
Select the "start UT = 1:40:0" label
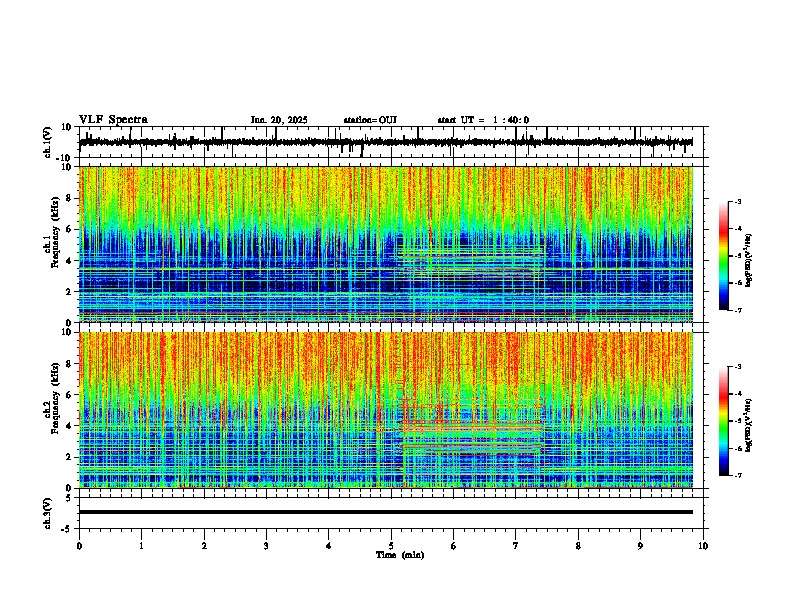click(x=483, y=120)
